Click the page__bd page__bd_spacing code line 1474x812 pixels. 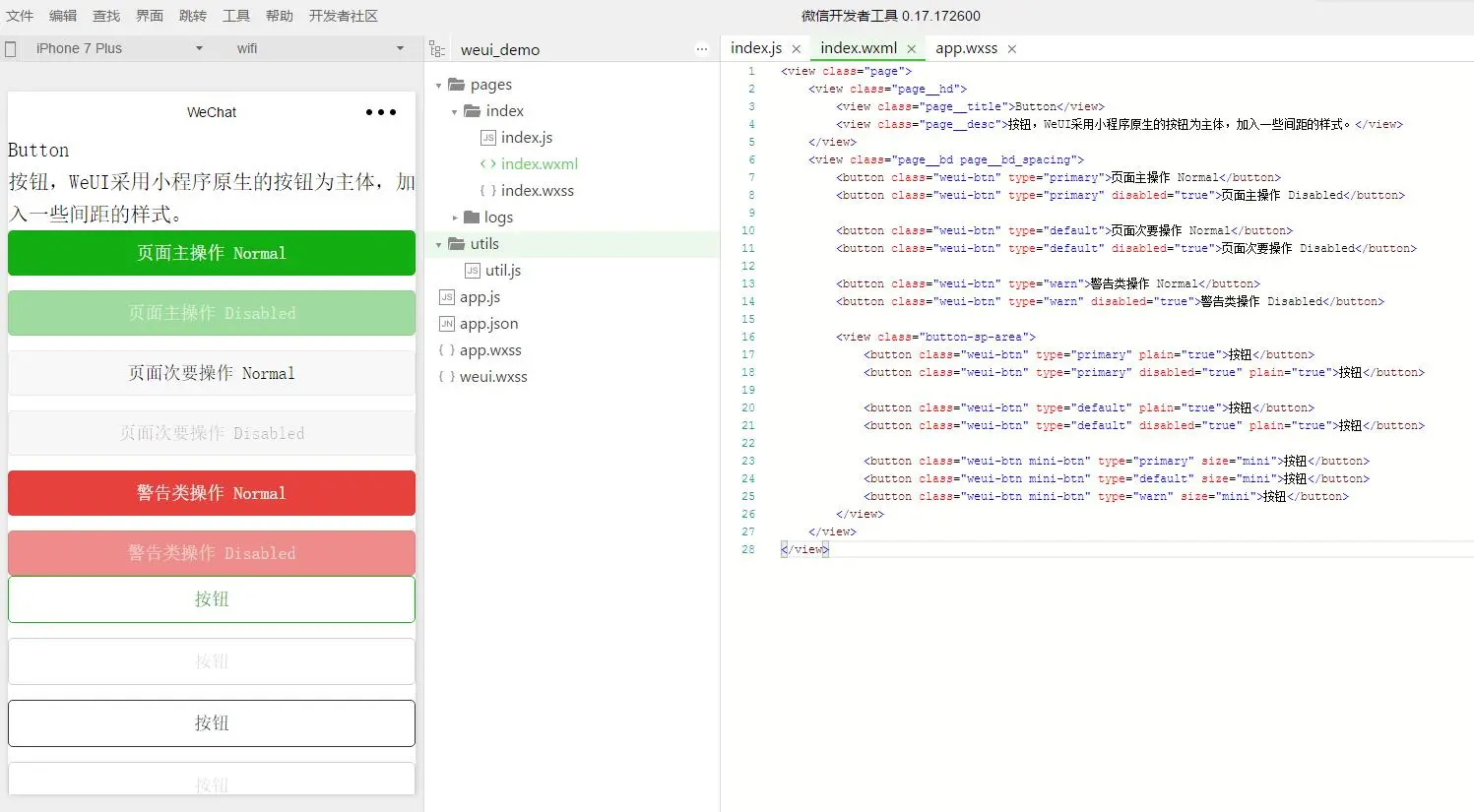pos(946,159)
